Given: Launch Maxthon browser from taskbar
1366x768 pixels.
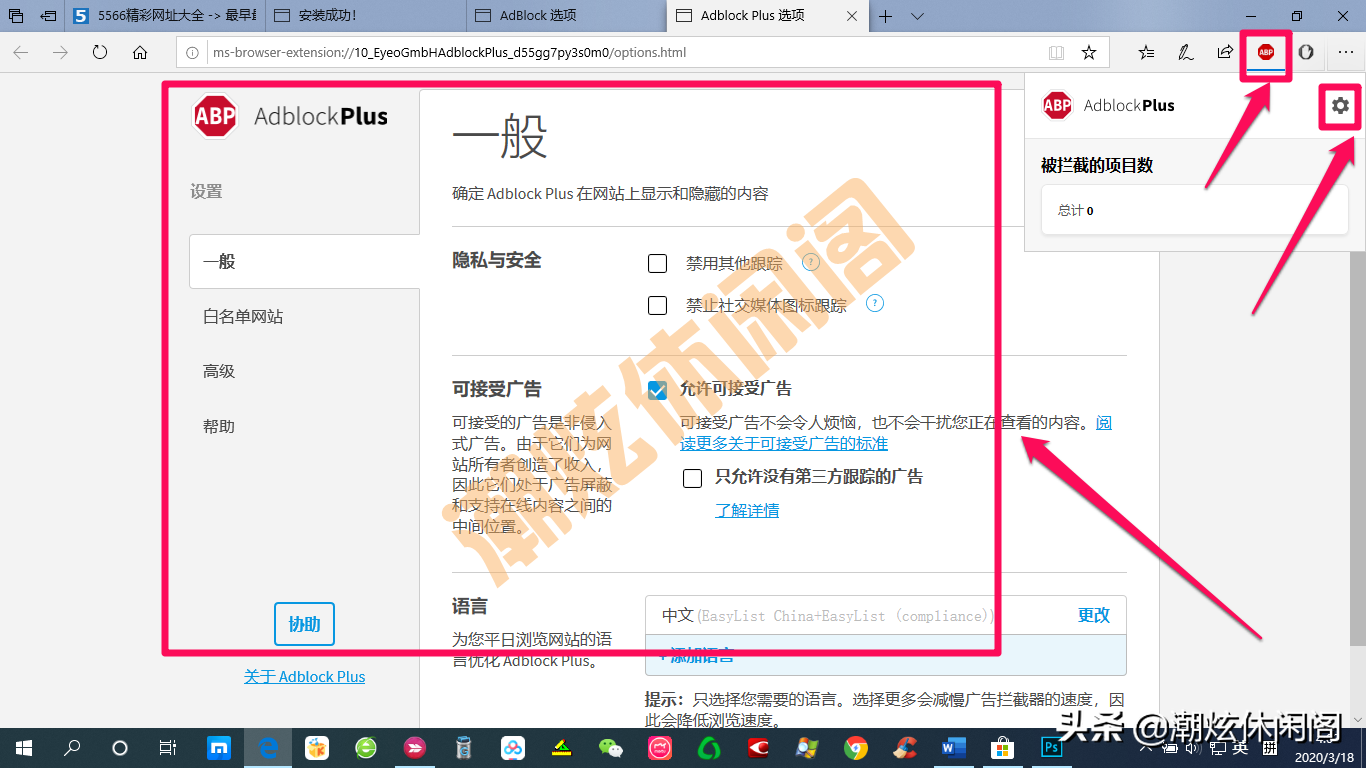Looking at the screenshot, I should click(x=219, y=748).
